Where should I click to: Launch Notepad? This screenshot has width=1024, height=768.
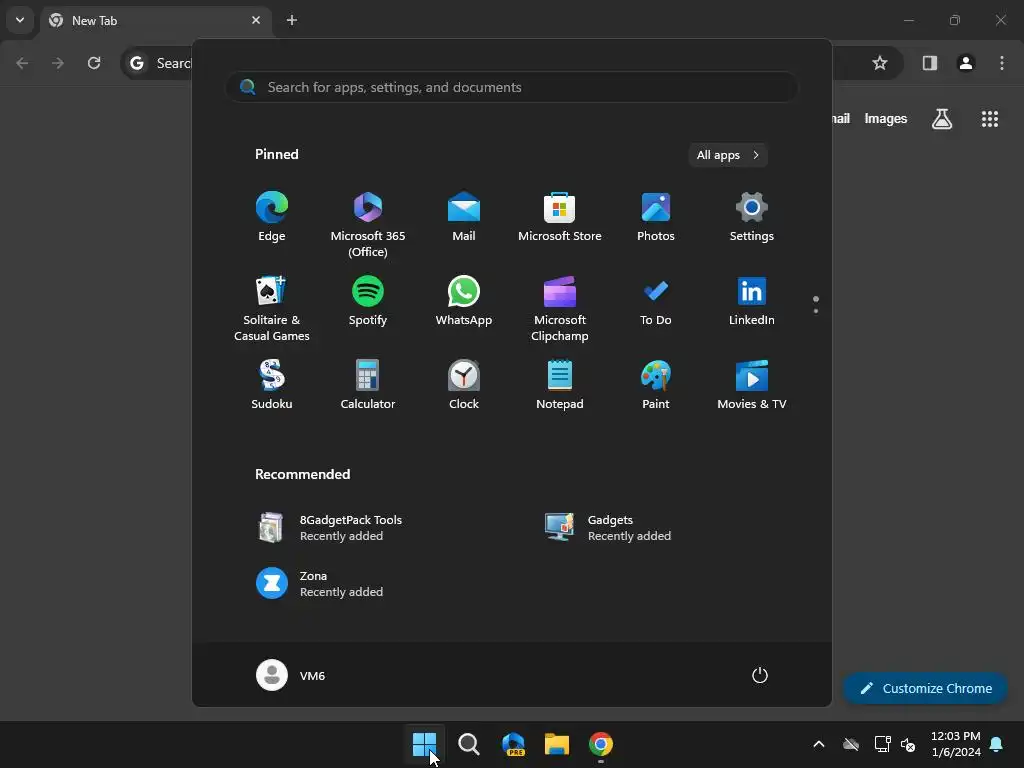[x=560, y=385]
